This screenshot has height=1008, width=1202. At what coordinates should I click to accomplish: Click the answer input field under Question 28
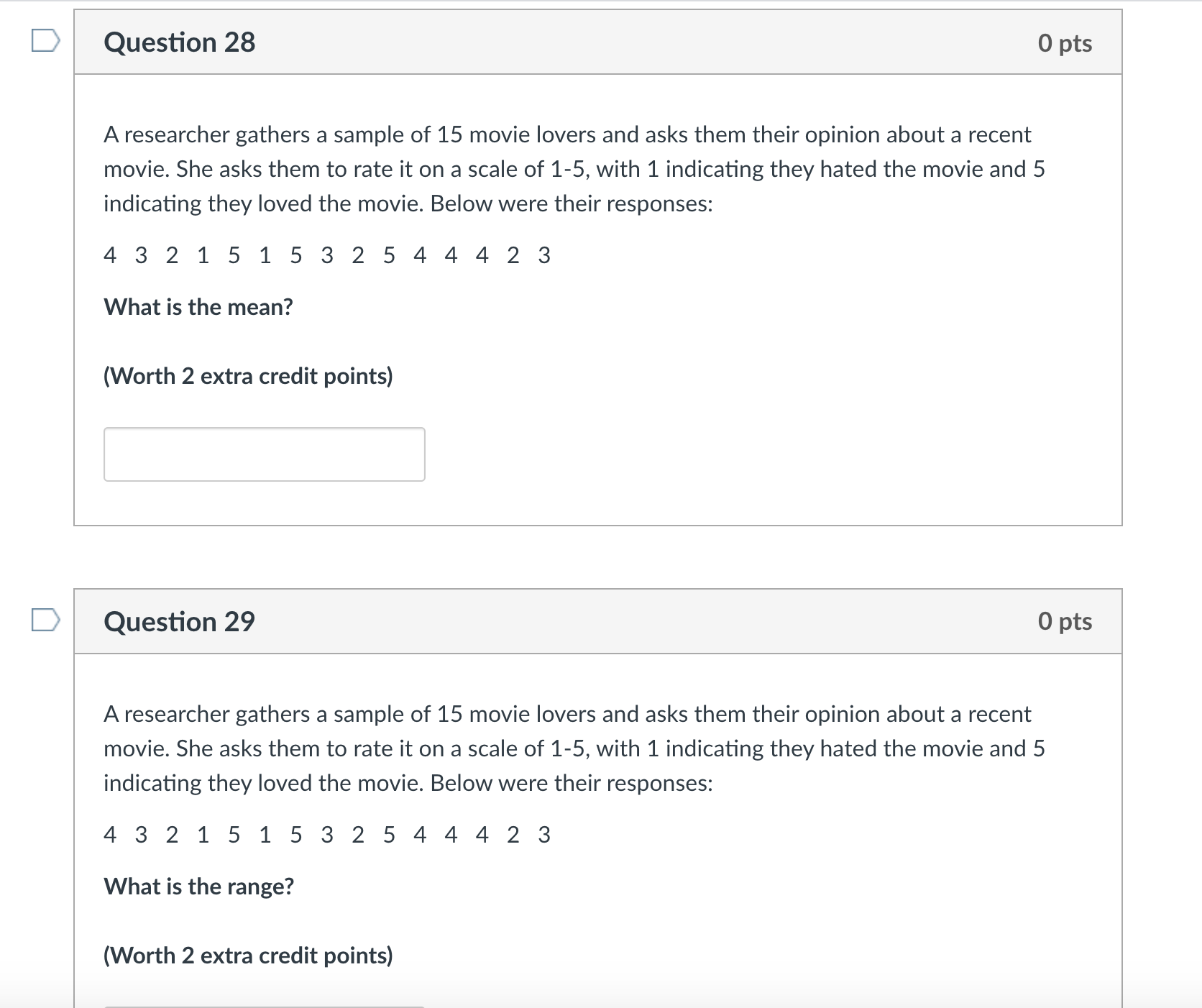coord(265,454)
